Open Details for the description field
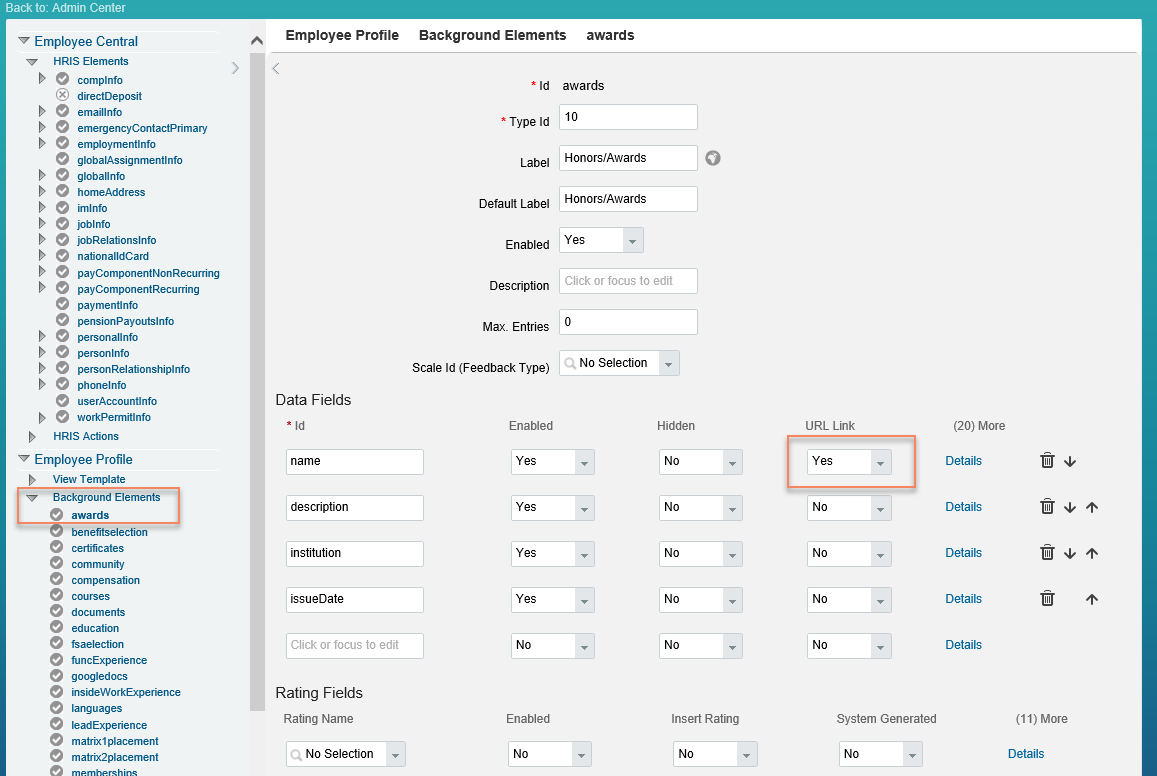 click(x=964, y=507)
